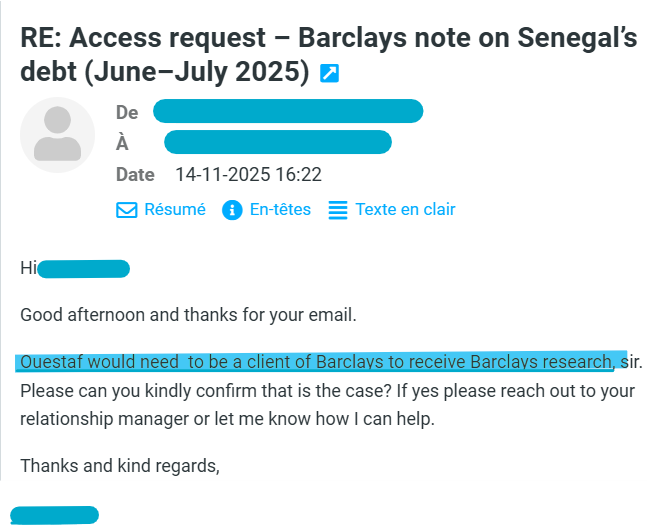Viewport: 647px width, 525px height.
Task: Click the Thanks and kind regards line
Action: click(120, 466)
